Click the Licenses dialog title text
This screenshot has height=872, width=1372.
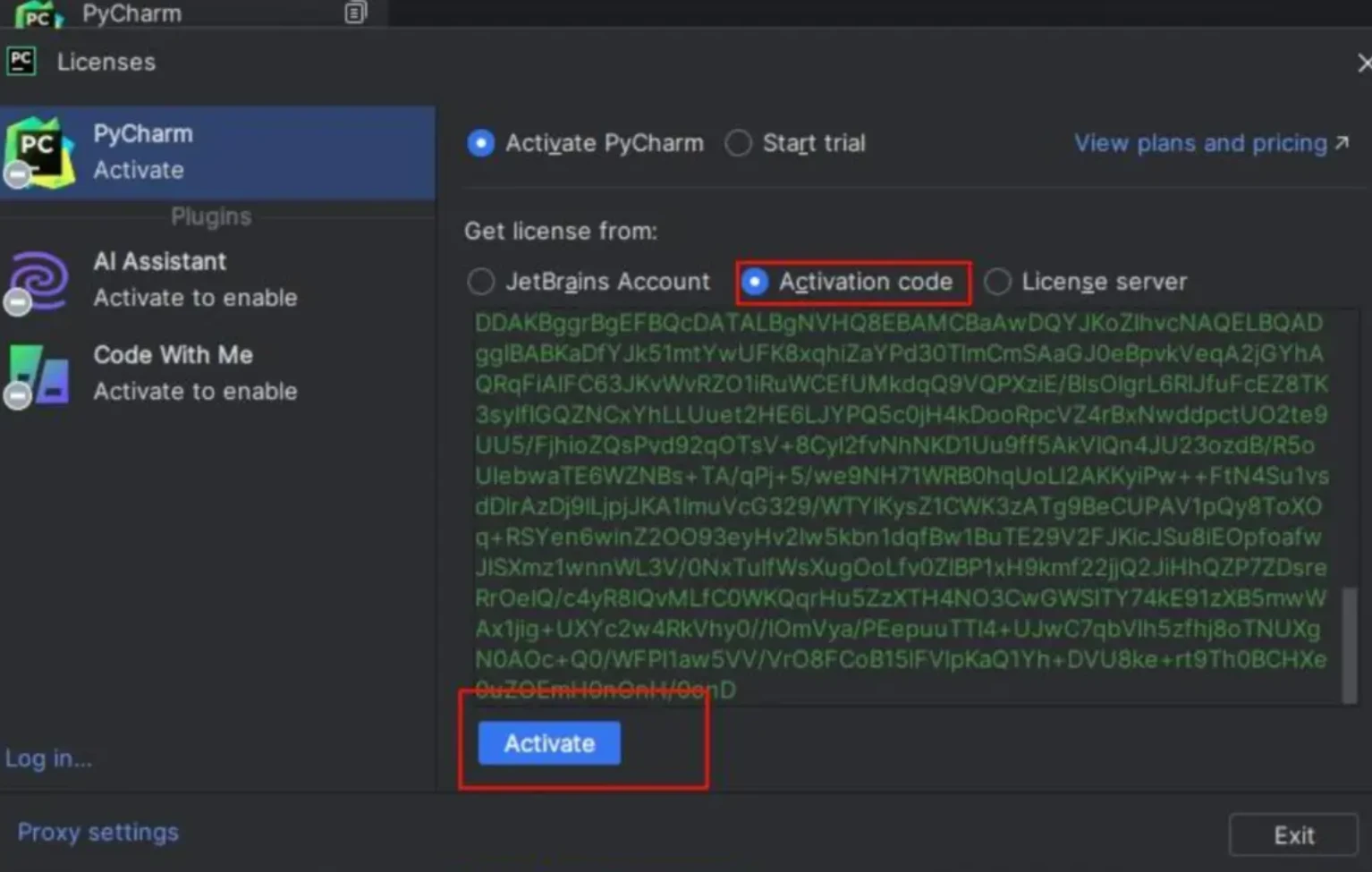(x=106, y=62)
